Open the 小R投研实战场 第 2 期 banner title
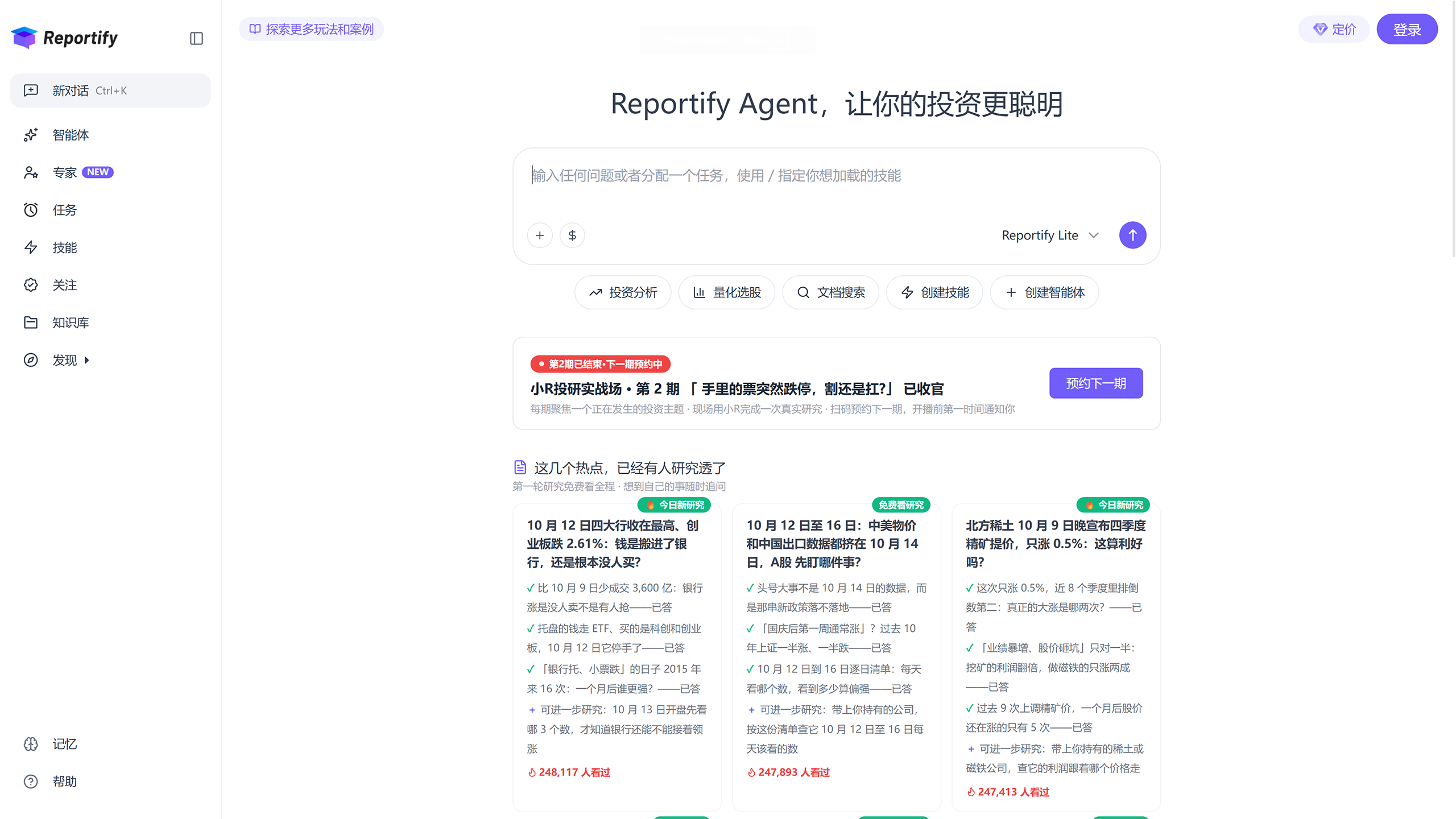Screen dimensions: 1456x819 737,389
